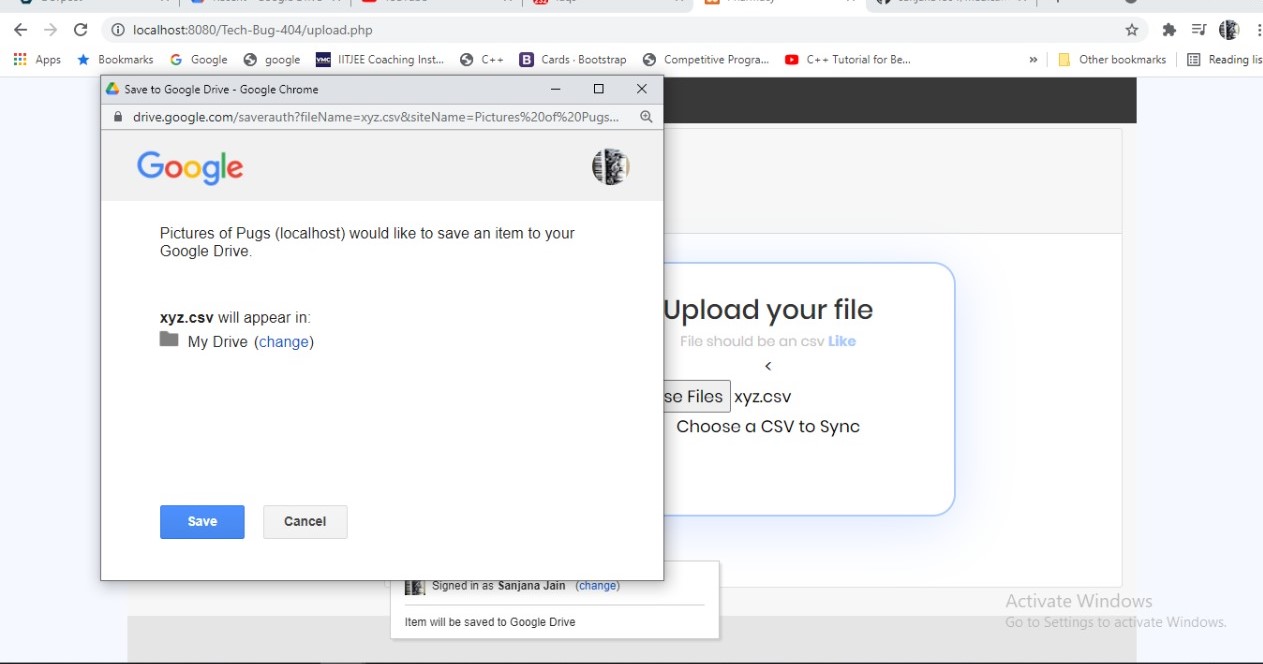Open the capitalized Google bookmark

pos(199,60)
